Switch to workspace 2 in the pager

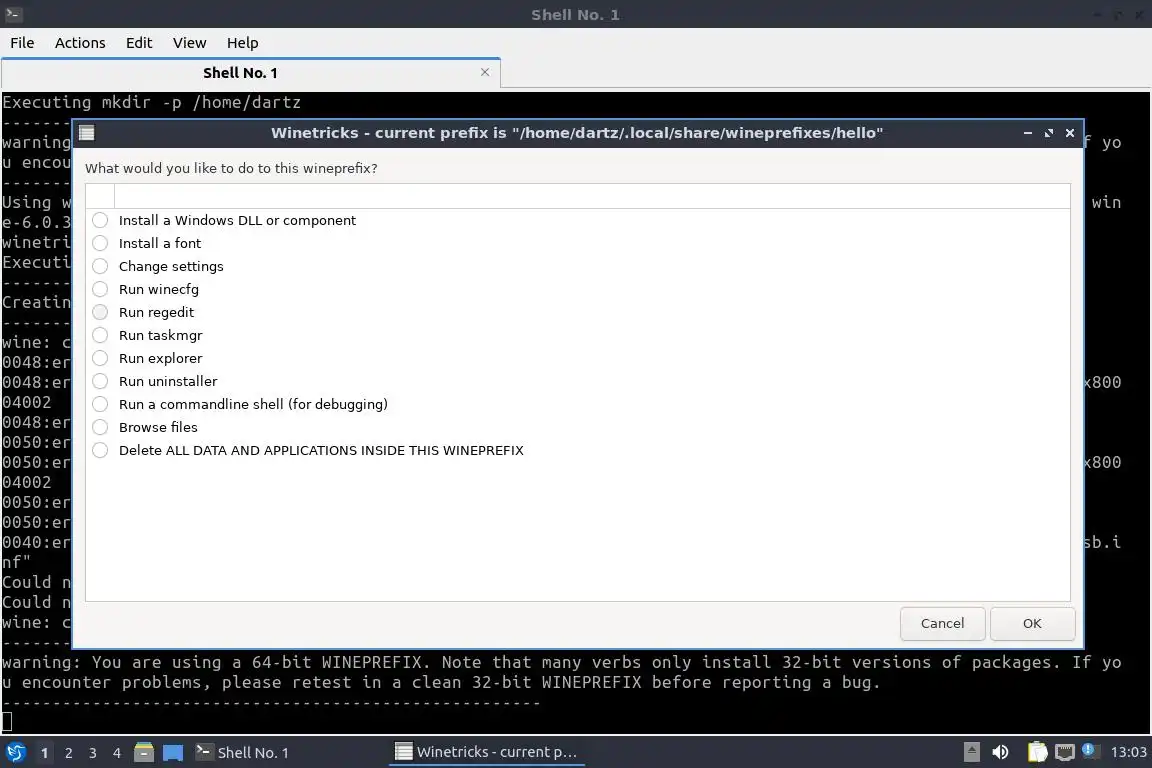(x=69, y=753)
